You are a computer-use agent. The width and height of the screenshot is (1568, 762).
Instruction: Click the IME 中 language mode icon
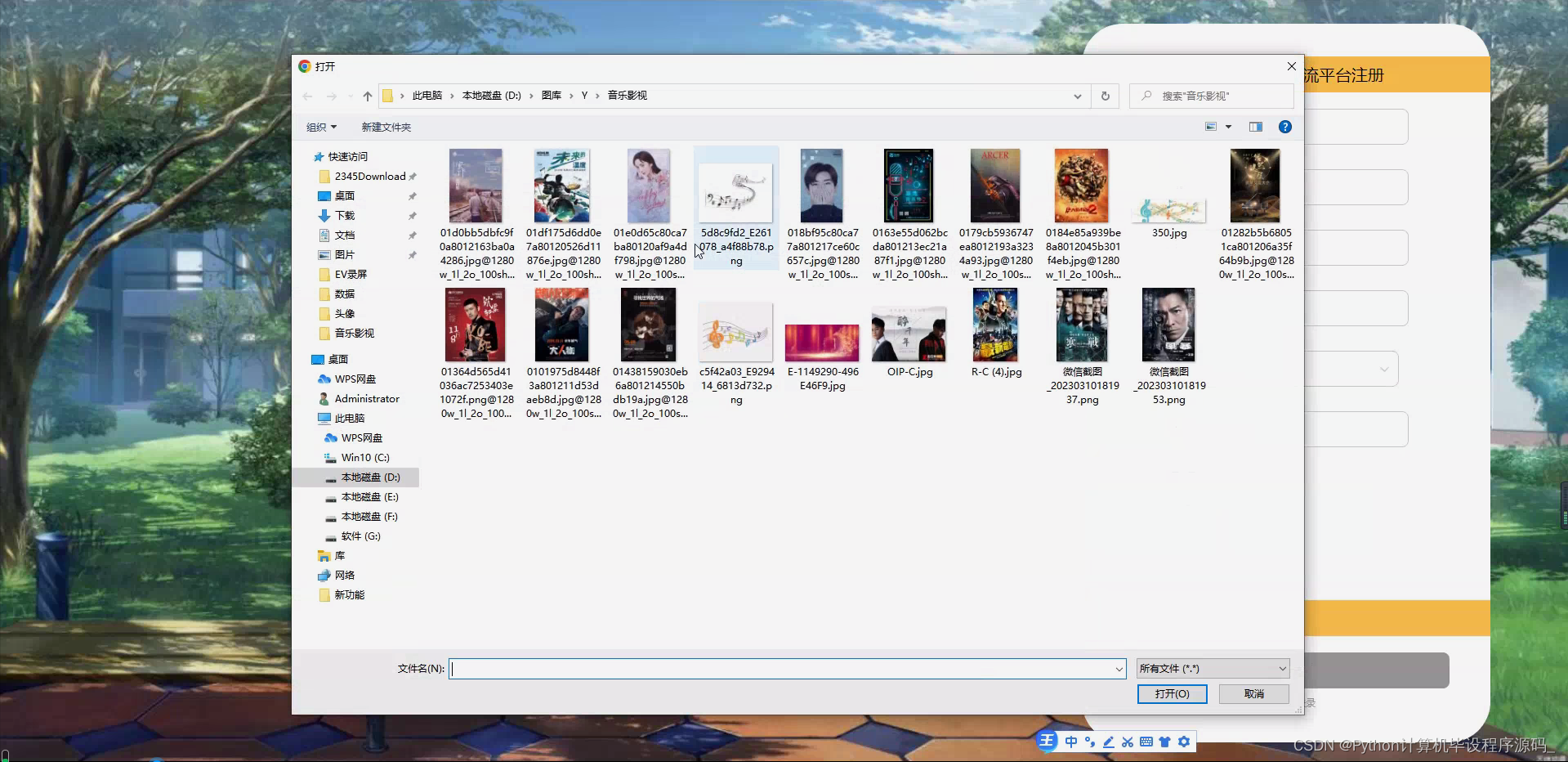(x=1071, y=742)
